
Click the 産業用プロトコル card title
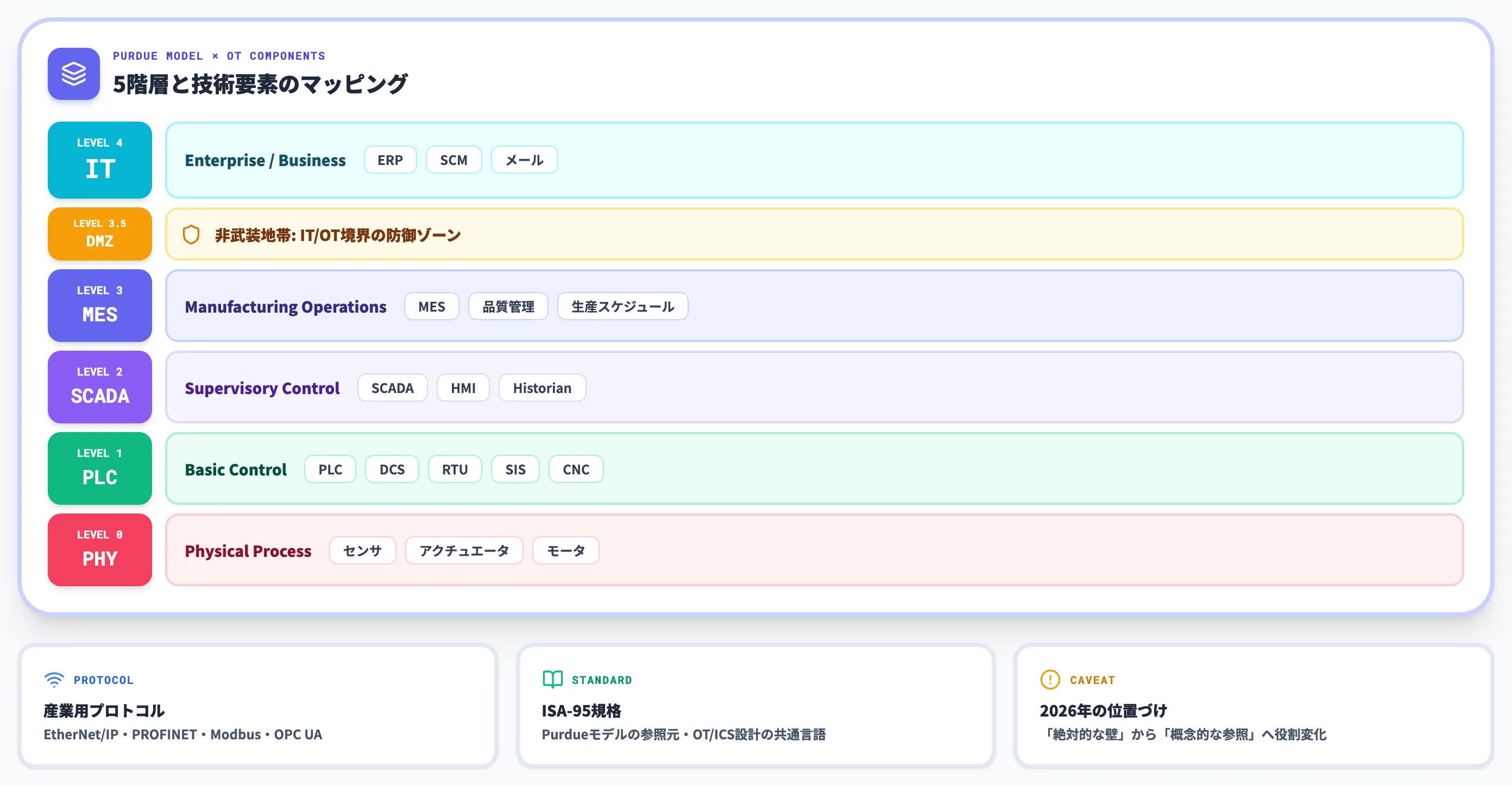(x=104, y=711)
